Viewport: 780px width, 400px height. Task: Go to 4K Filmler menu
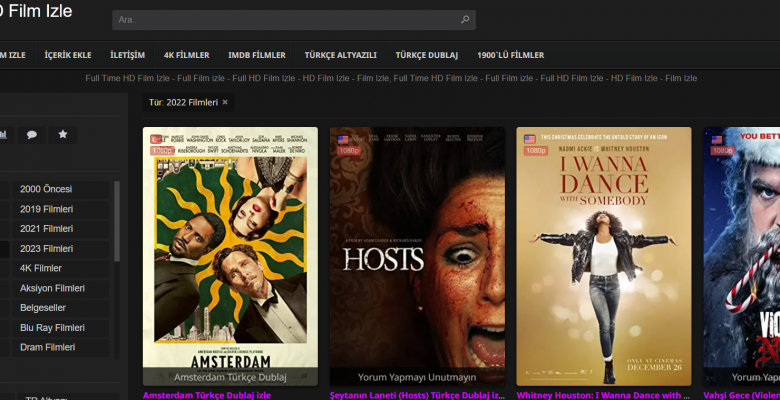pyautogui.click(x=187, y=55)
